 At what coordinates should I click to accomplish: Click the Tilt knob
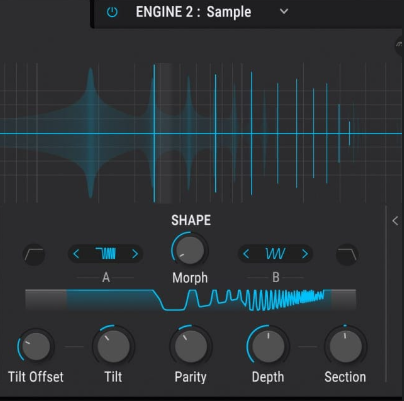point(113,346)
